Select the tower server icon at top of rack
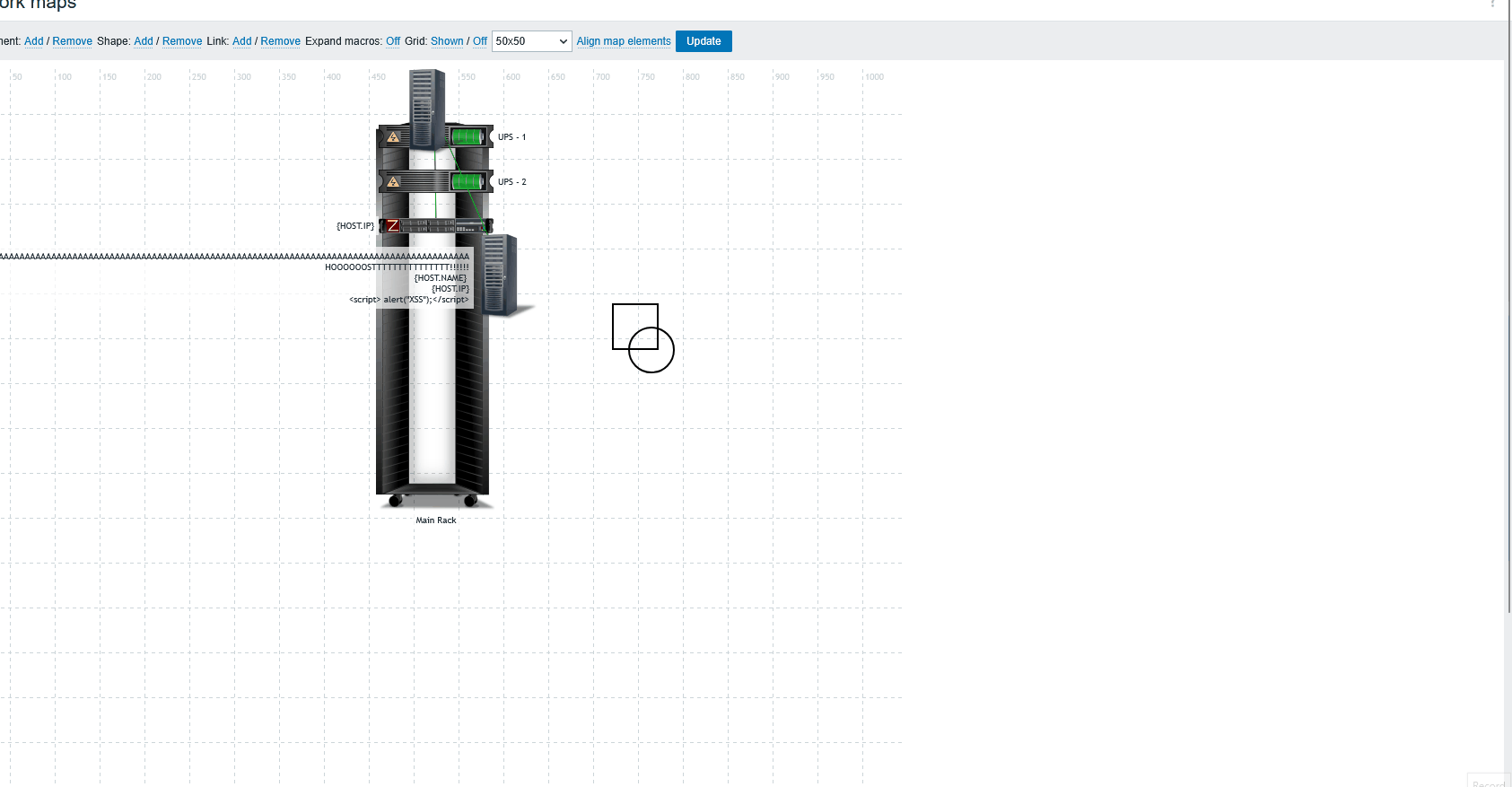The height and width of the screenshot is (787, 1512). (x=427, y=108)
